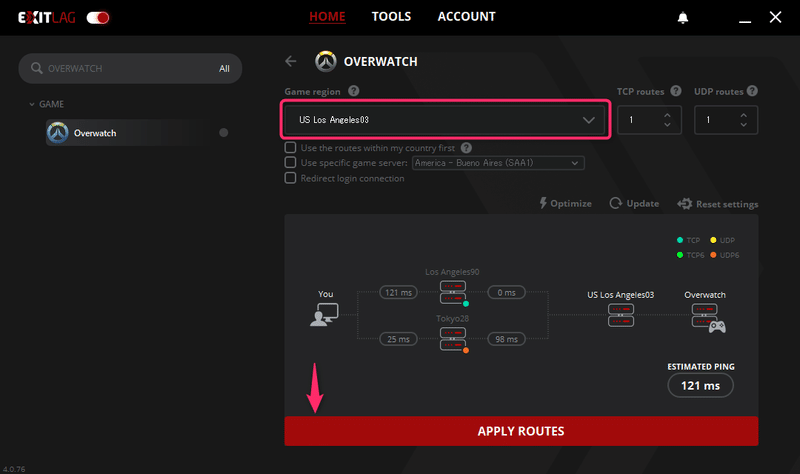
Task: Focus the UDP routes number field
Action: click(x=726, y=120)
